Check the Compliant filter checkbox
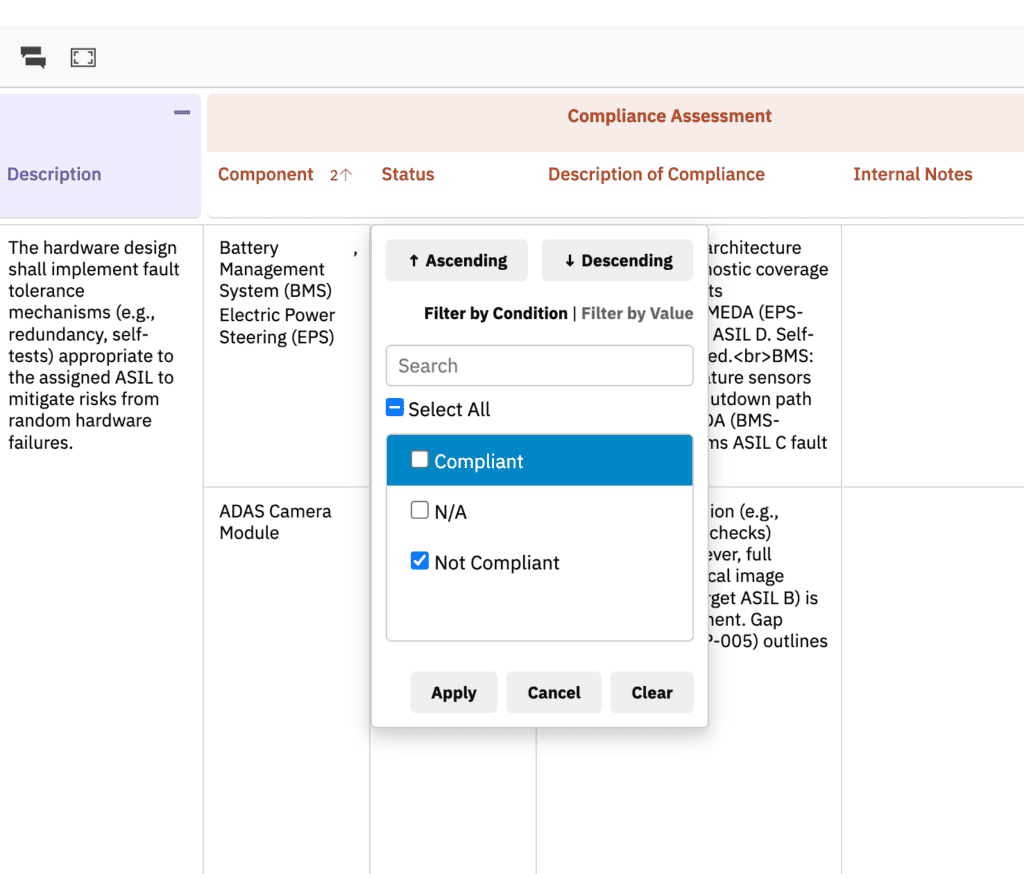This screenshot has height=874, width=1024. [x=419, y=460]
